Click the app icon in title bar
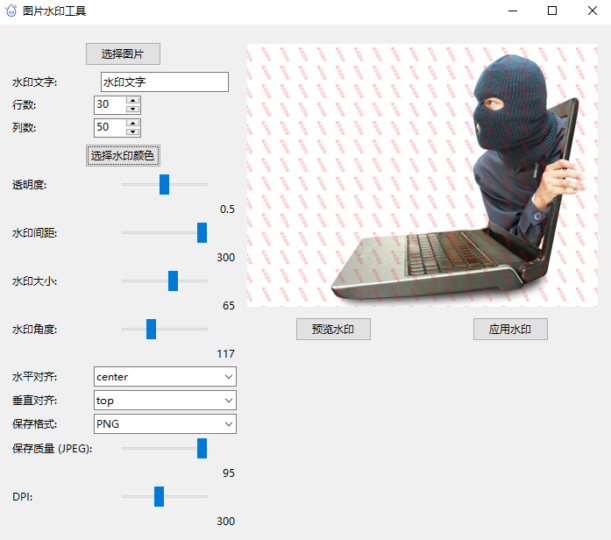611x540 pixels. click(12, 11)
